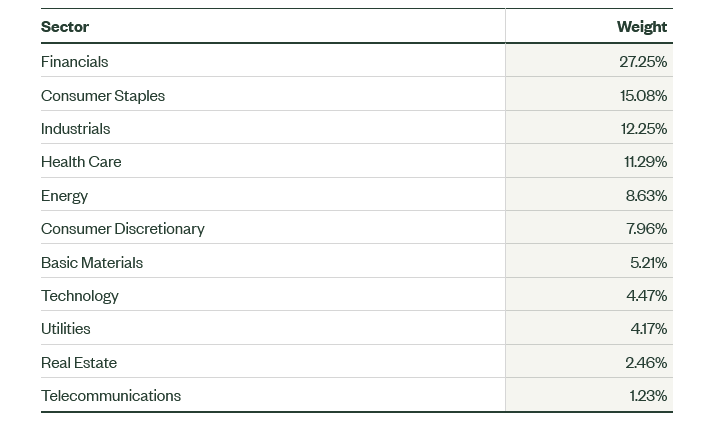Click the 8.63% weight value

click(x=646, y=196)
